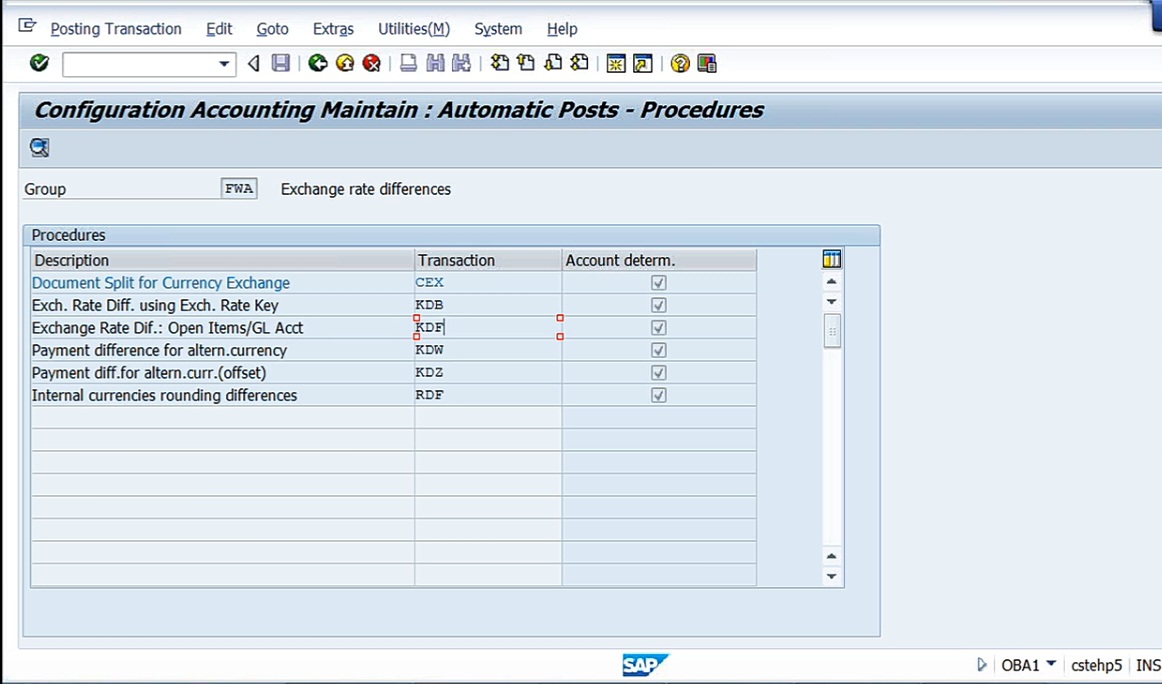The image size is (1162, 684).
Task: Click the Find Next binoculars icon
Action: [x=461, y=64]
